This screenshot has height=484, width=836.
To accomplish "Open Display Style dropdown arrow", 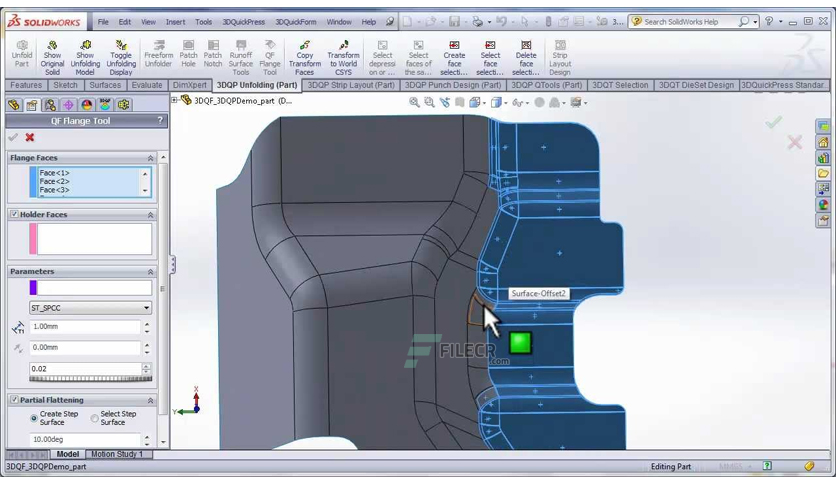I will coord(505,103).
